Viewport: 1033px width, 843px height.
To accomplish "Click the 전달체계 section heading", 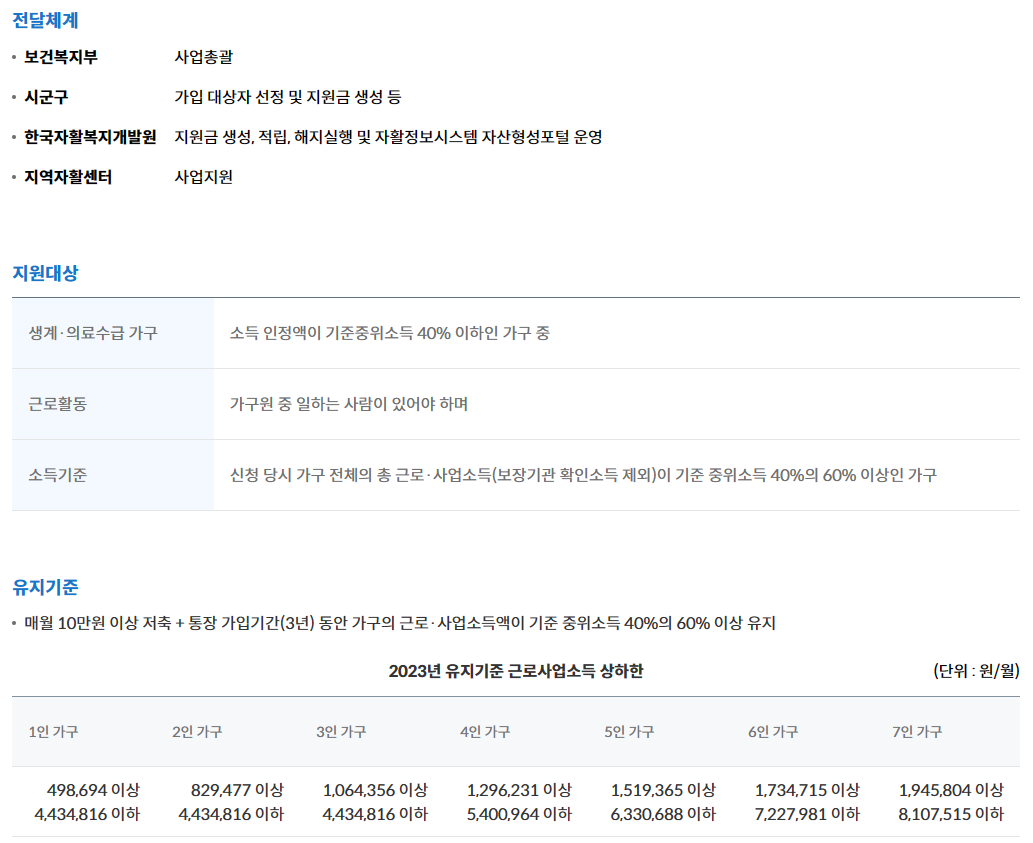I will click(45, 20).
